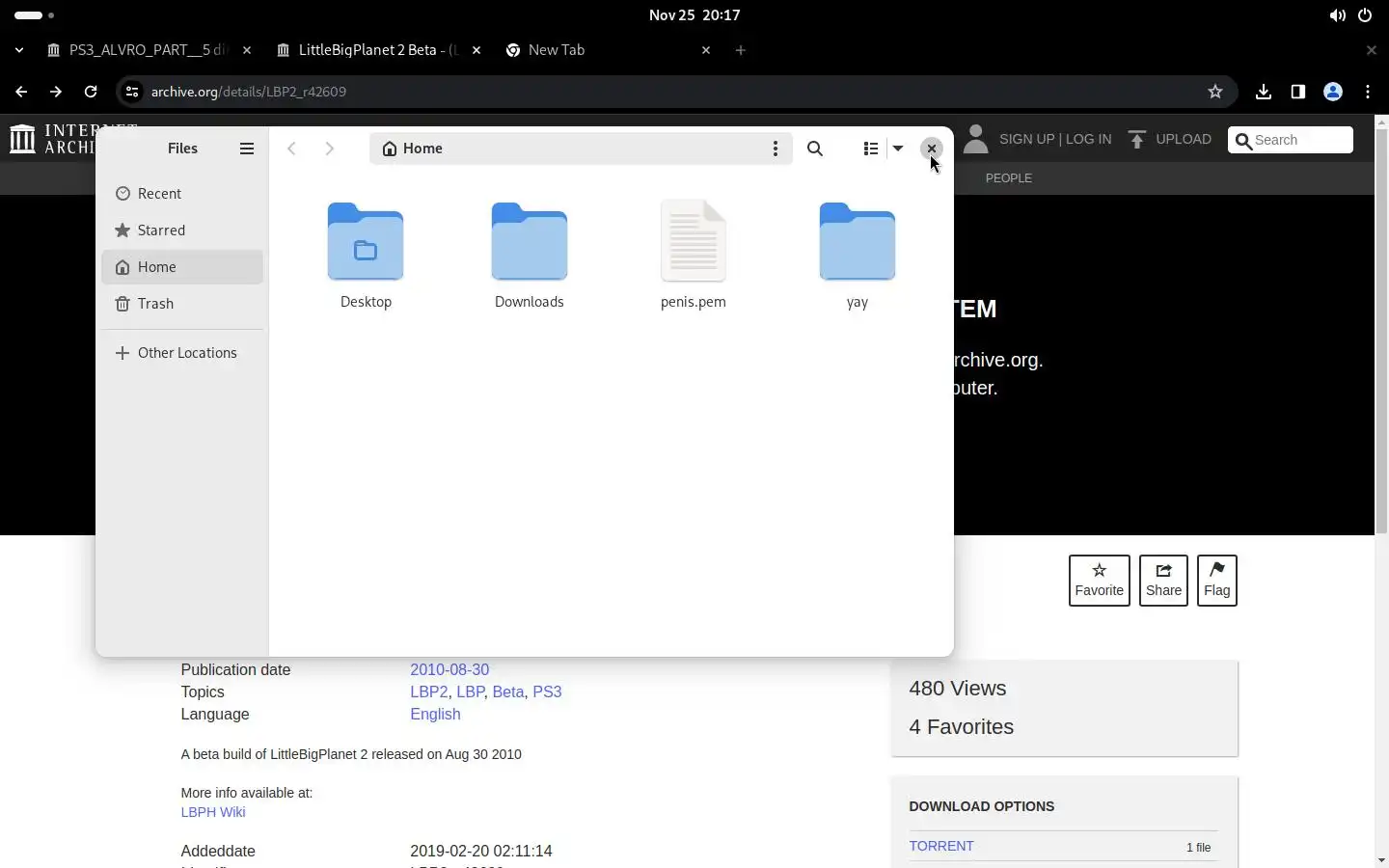Open system volume indicator
The height and width of the screenshot is (868, 1389).
1337,15
